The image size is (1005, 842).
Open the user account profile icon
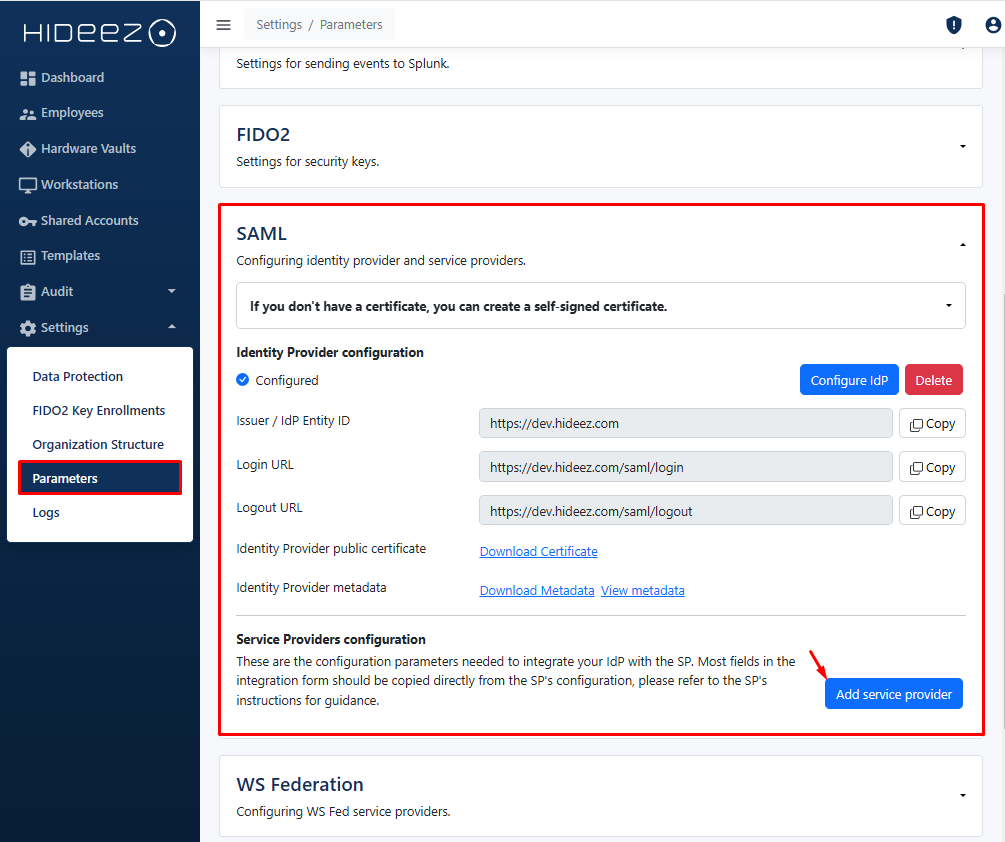992,25
